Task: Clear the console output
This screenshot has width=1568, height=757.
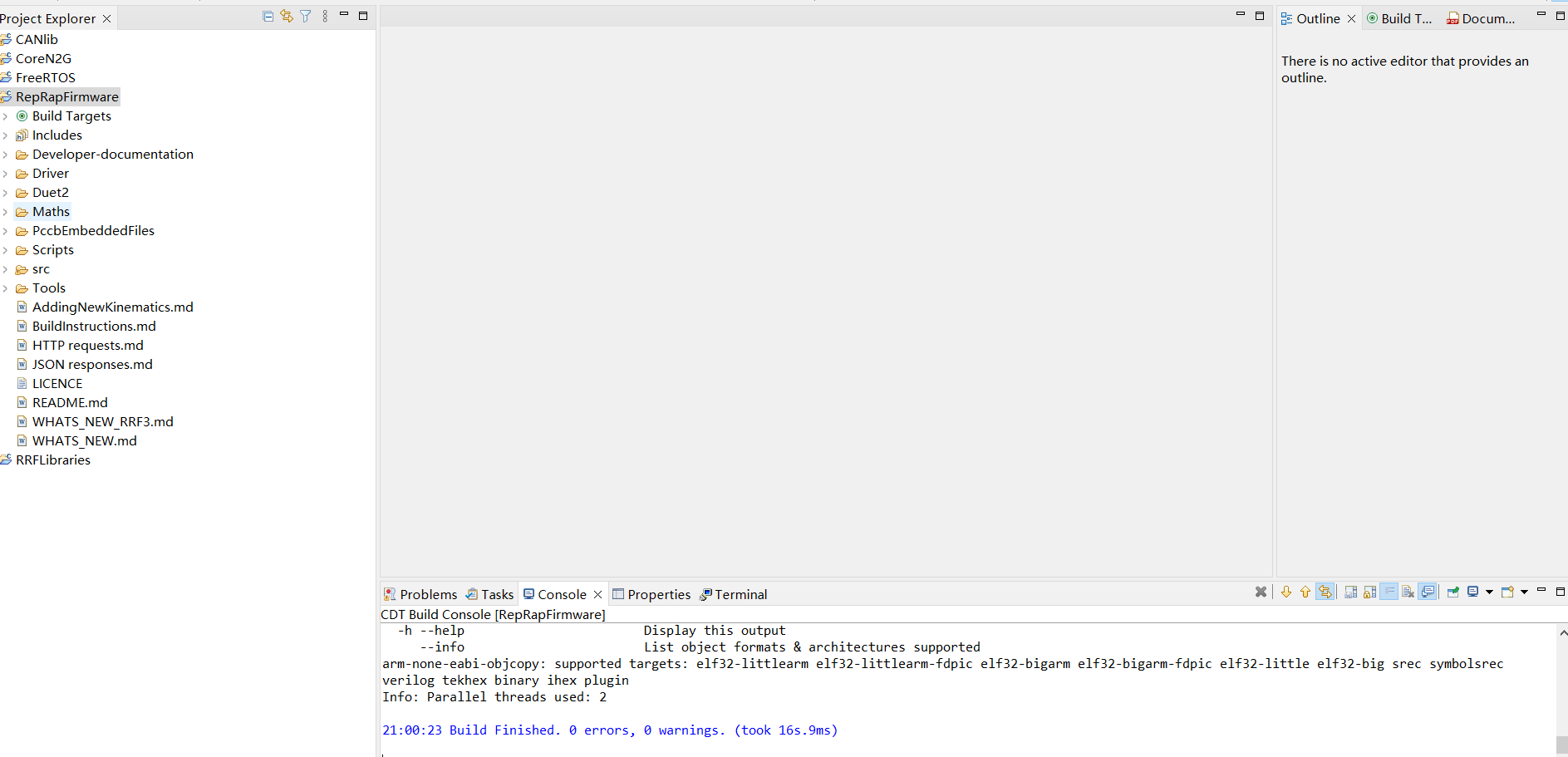Action: tap(1408, 592)
